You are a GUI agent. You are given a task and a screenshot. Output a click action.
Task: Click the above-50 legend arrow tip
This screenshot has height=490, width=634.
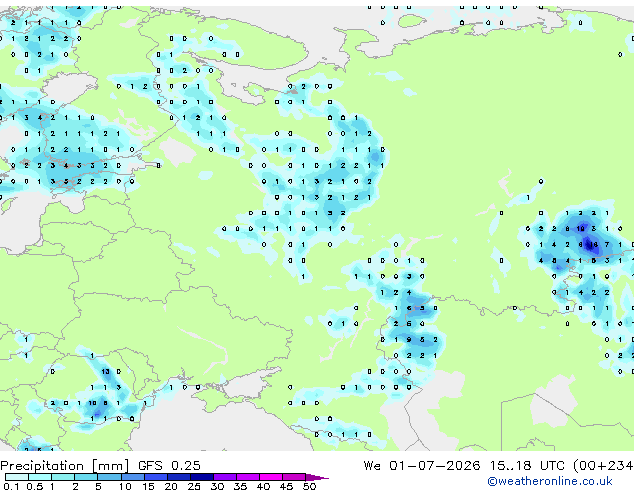[x=317, y=477]
